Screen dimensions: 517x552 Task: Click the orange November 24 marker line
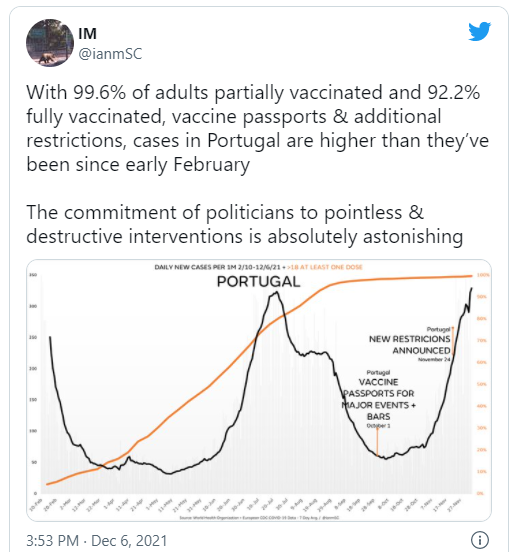pos(453,341)
